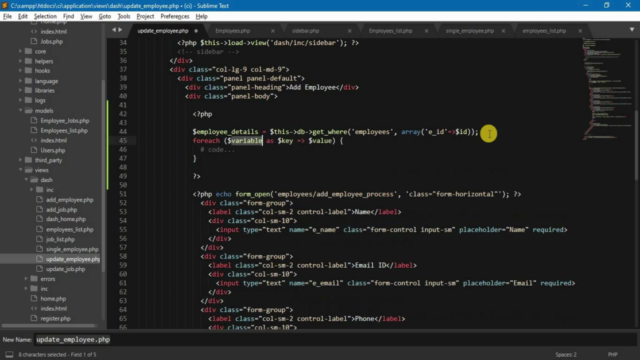
Task: Open employees_list.php in dash folder
Action: (x=69, y=229)
